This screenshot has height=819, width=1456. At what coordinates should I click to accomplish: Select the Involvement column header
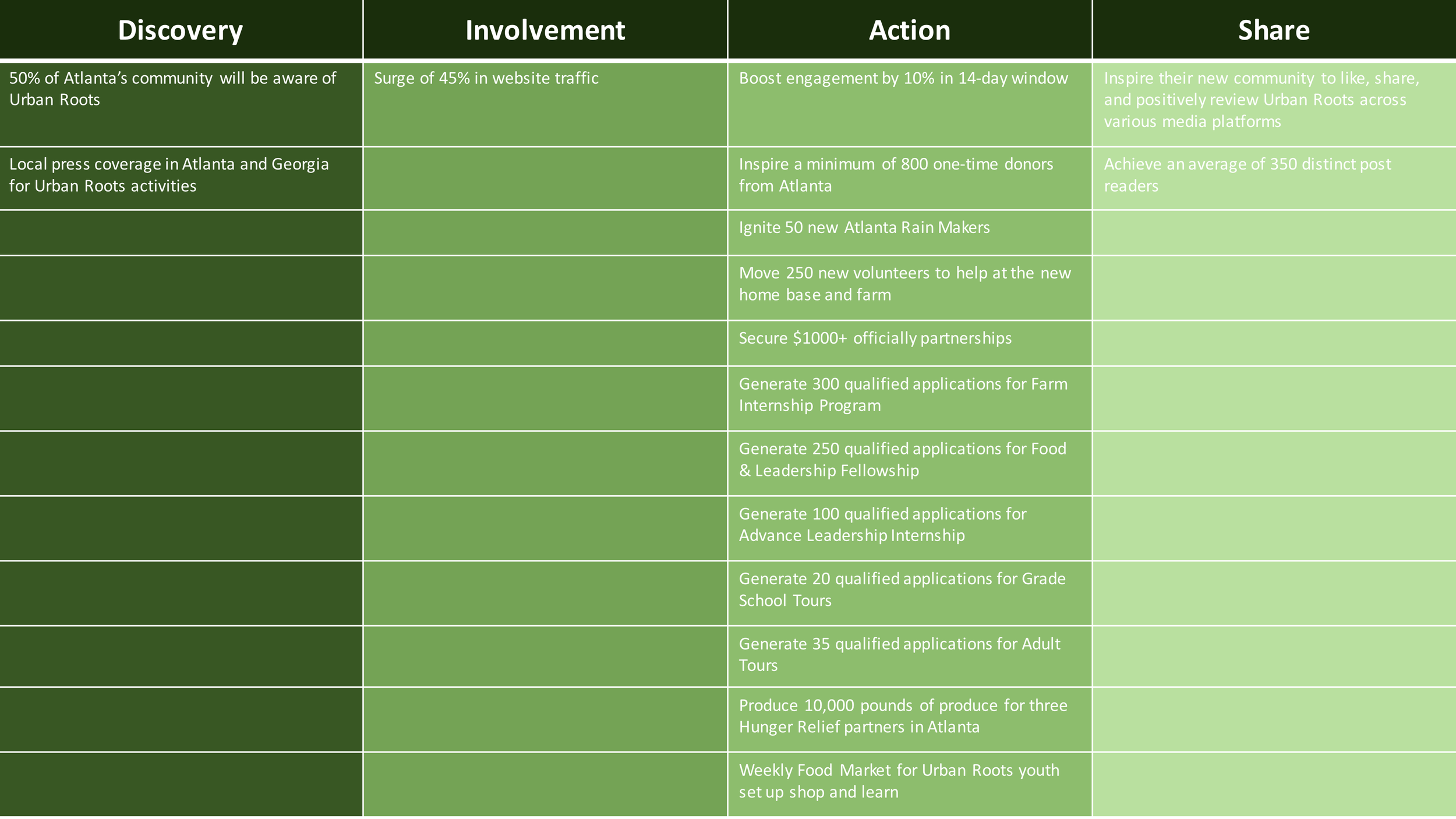point(545,30)
